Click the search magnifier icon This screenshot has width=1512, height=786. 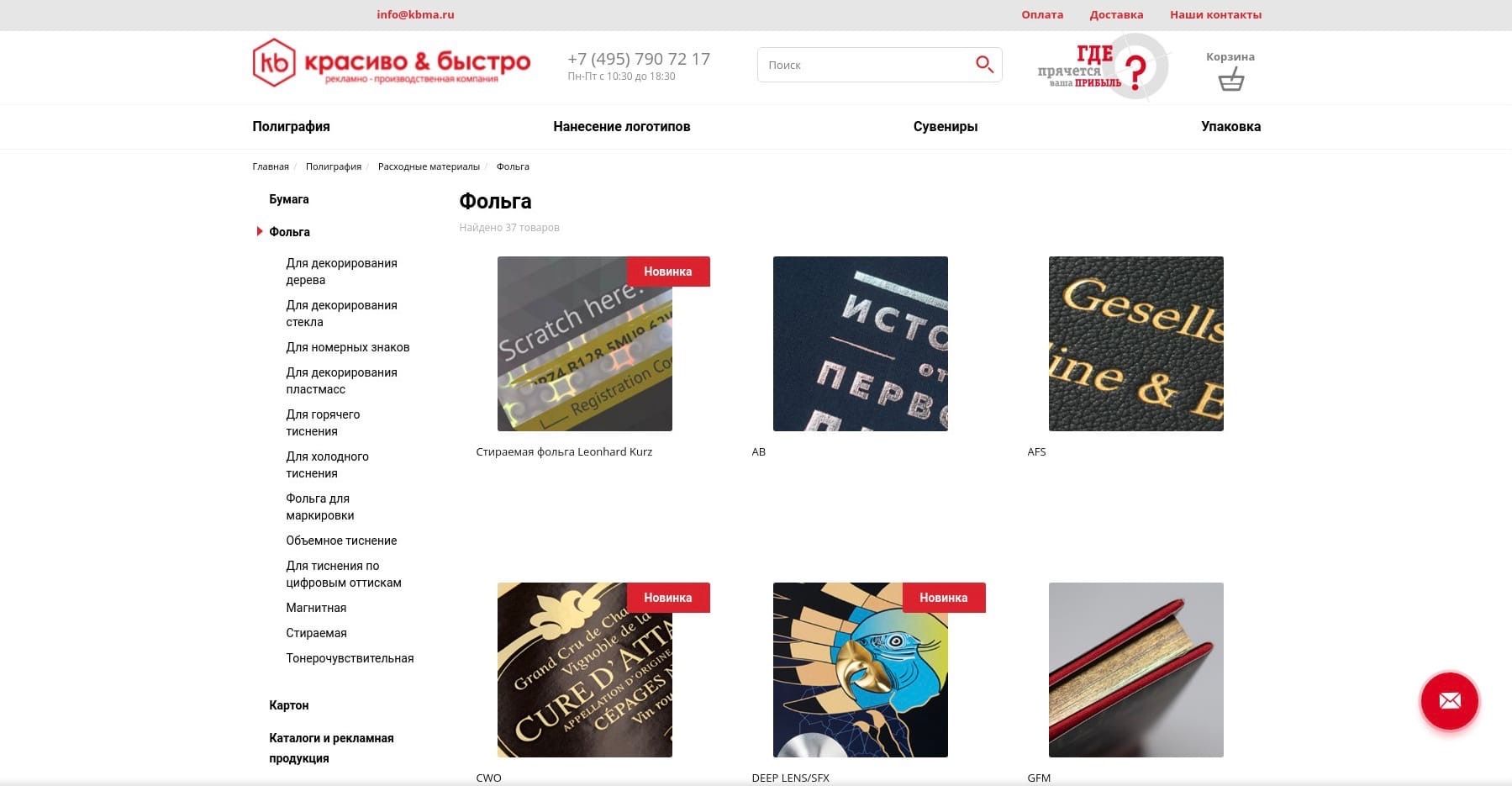[x=984, y=65]
